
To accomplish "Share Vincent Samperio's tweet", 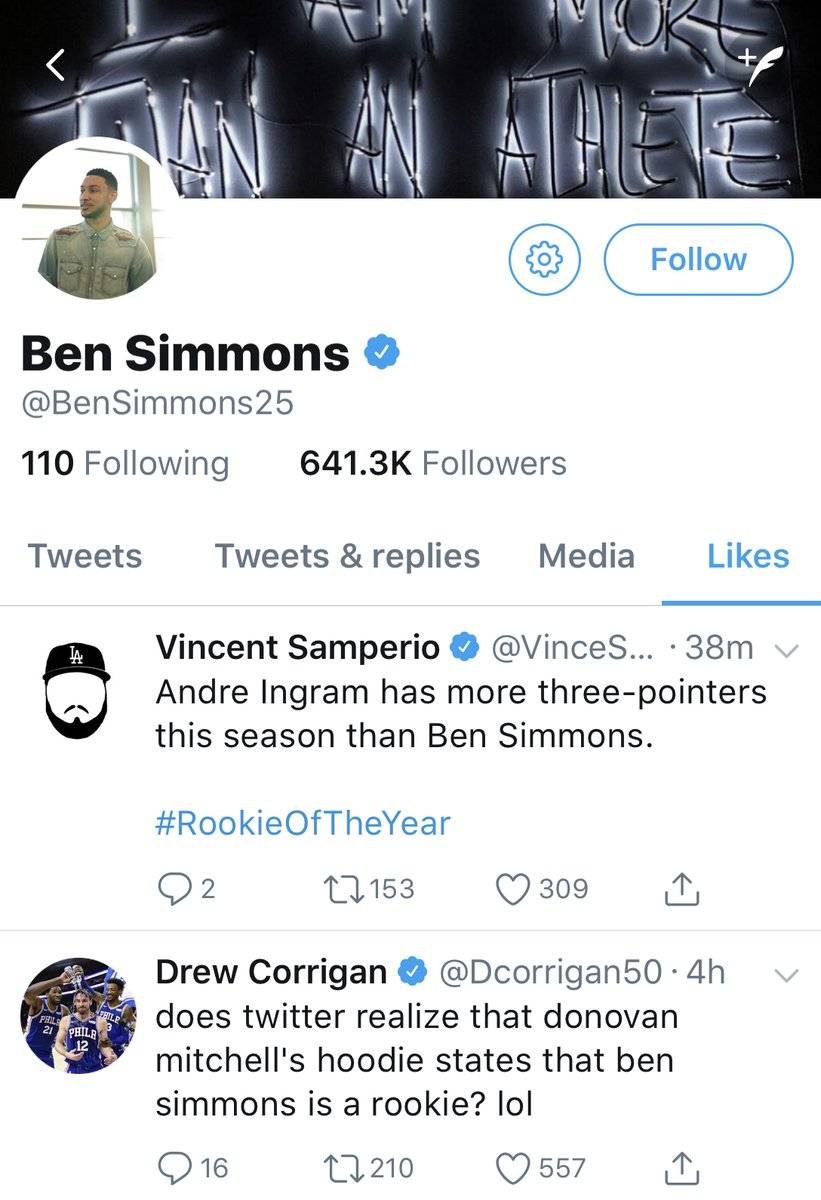I will 681,889.
